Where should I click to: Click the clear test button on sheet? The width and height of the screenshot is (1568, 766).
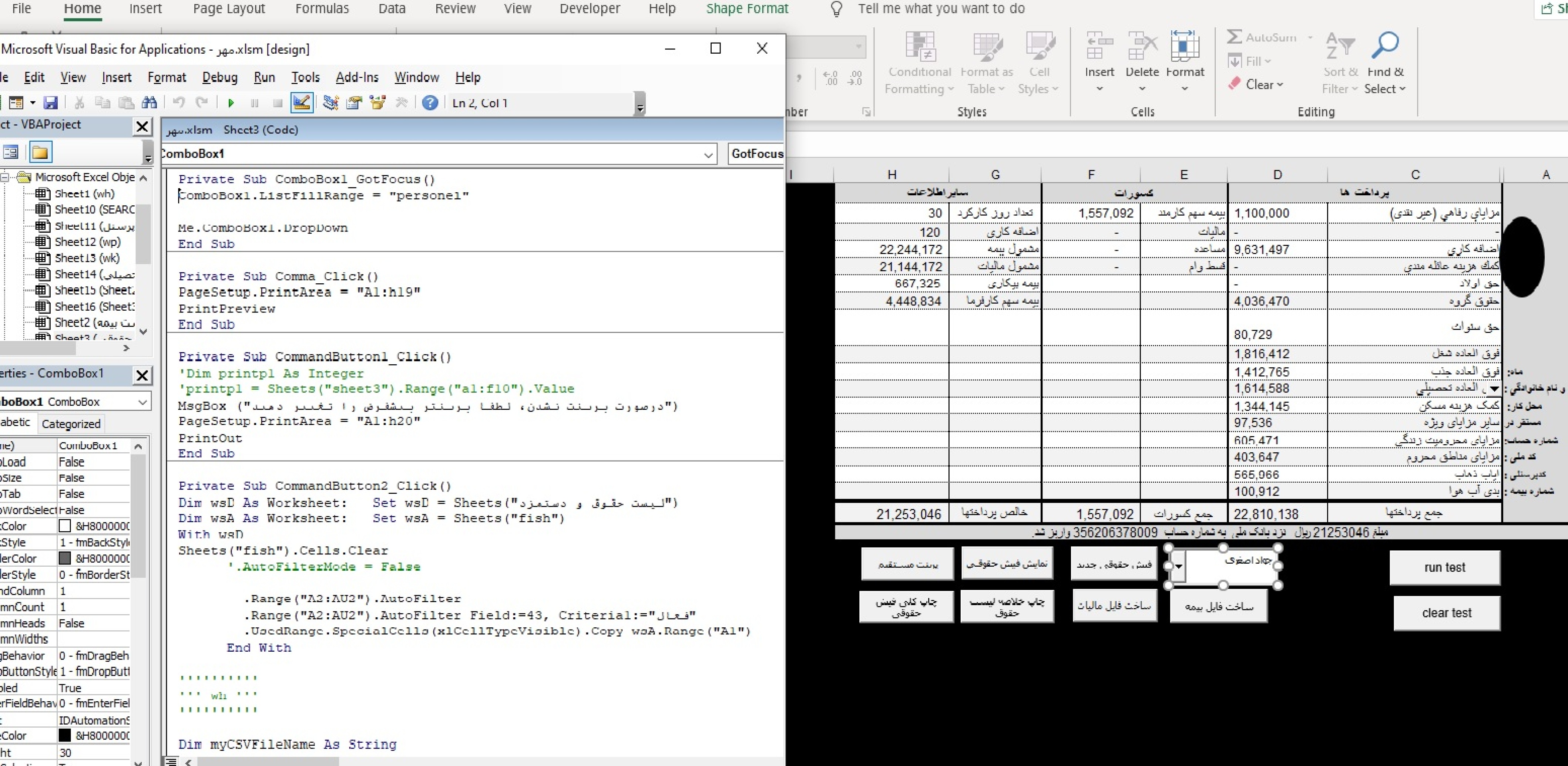[1446, 613]
